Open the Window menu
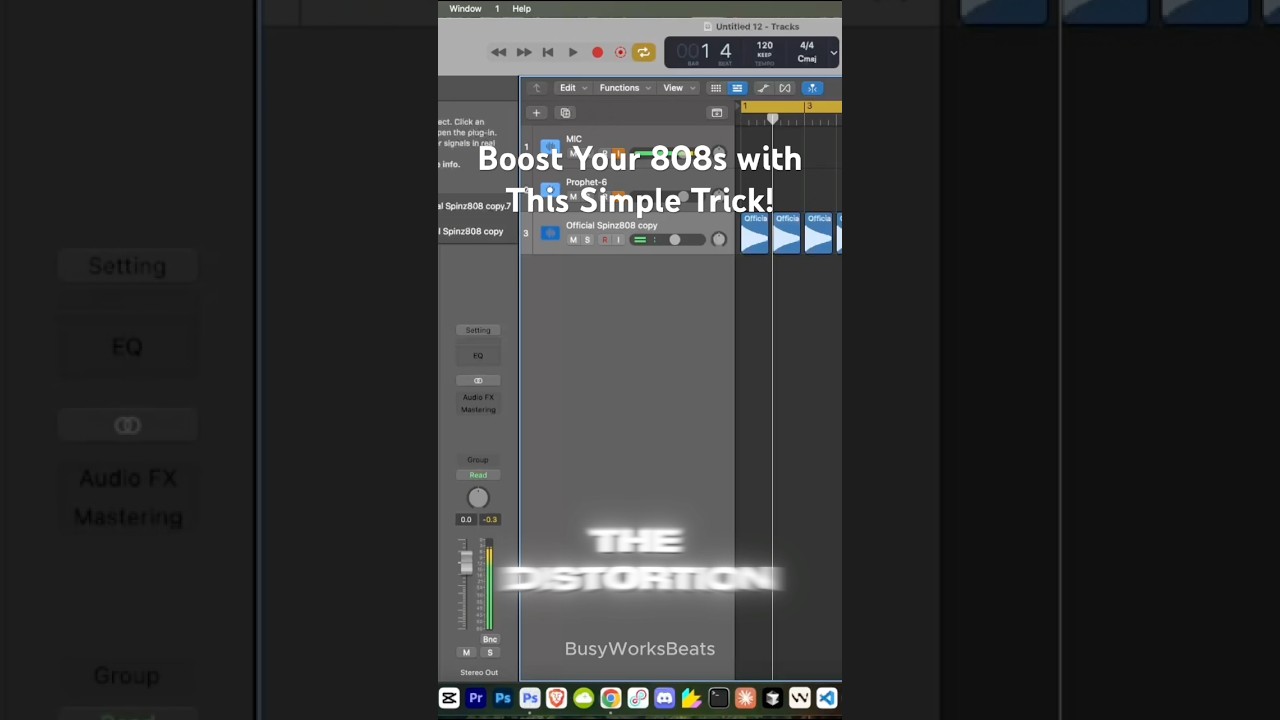The image size is (1280, 720). (465, 9)
